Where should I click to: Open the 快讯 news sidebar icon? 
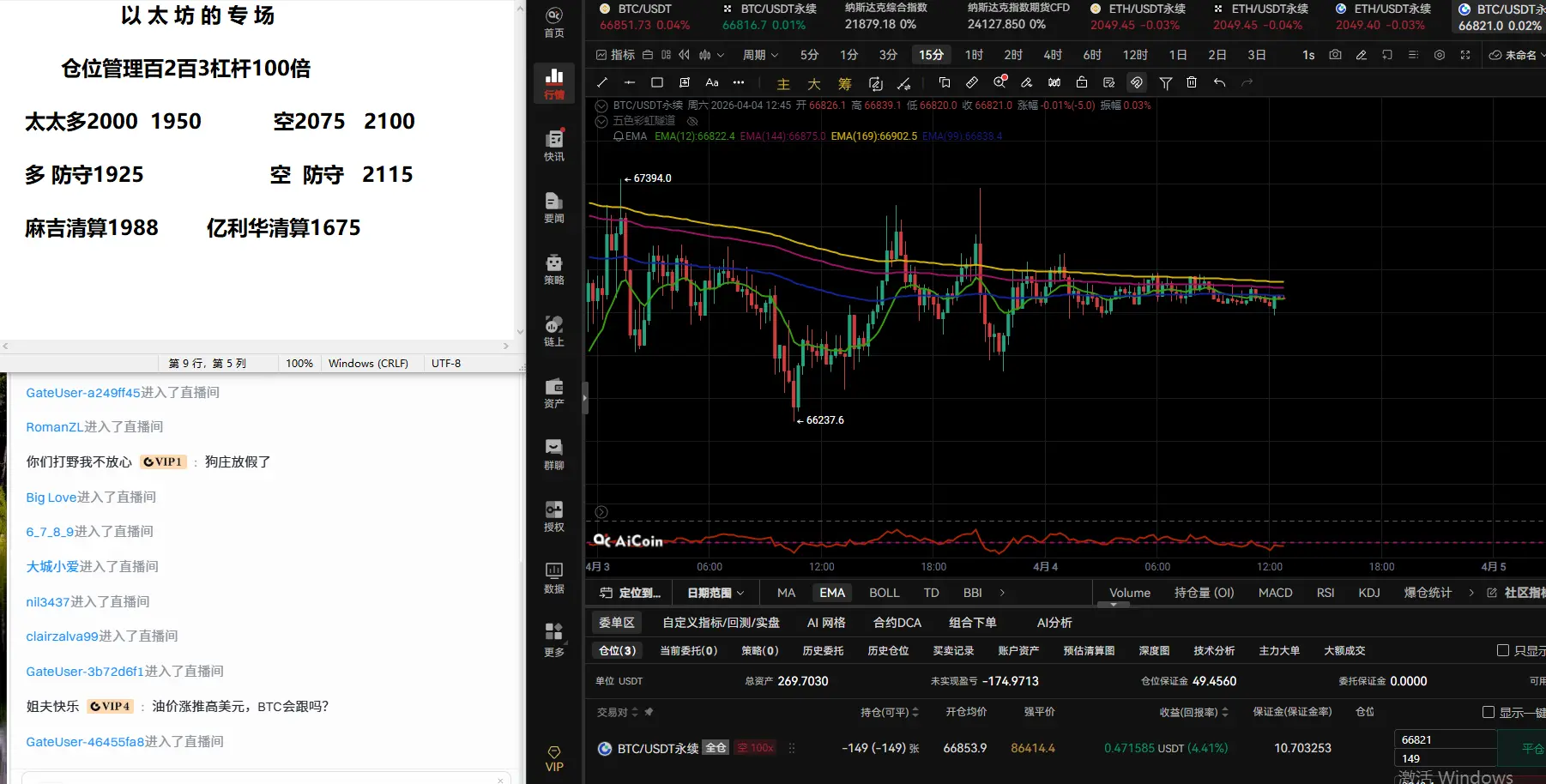pos(554,144)
